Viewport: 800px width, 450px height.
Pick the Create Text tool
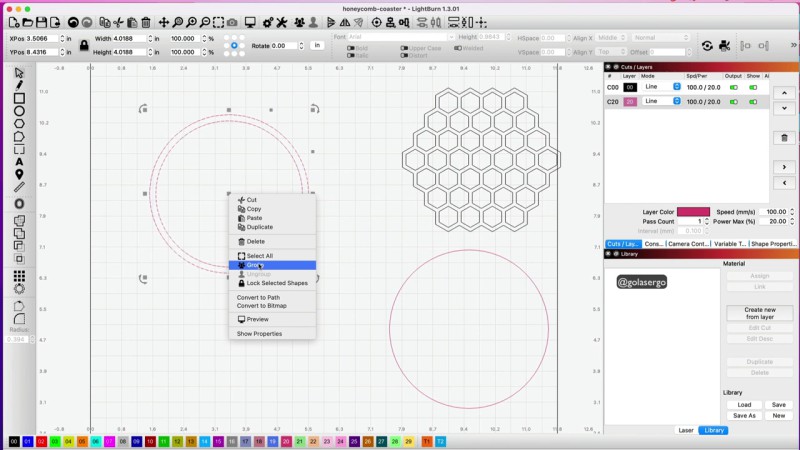tap(19, 161)
